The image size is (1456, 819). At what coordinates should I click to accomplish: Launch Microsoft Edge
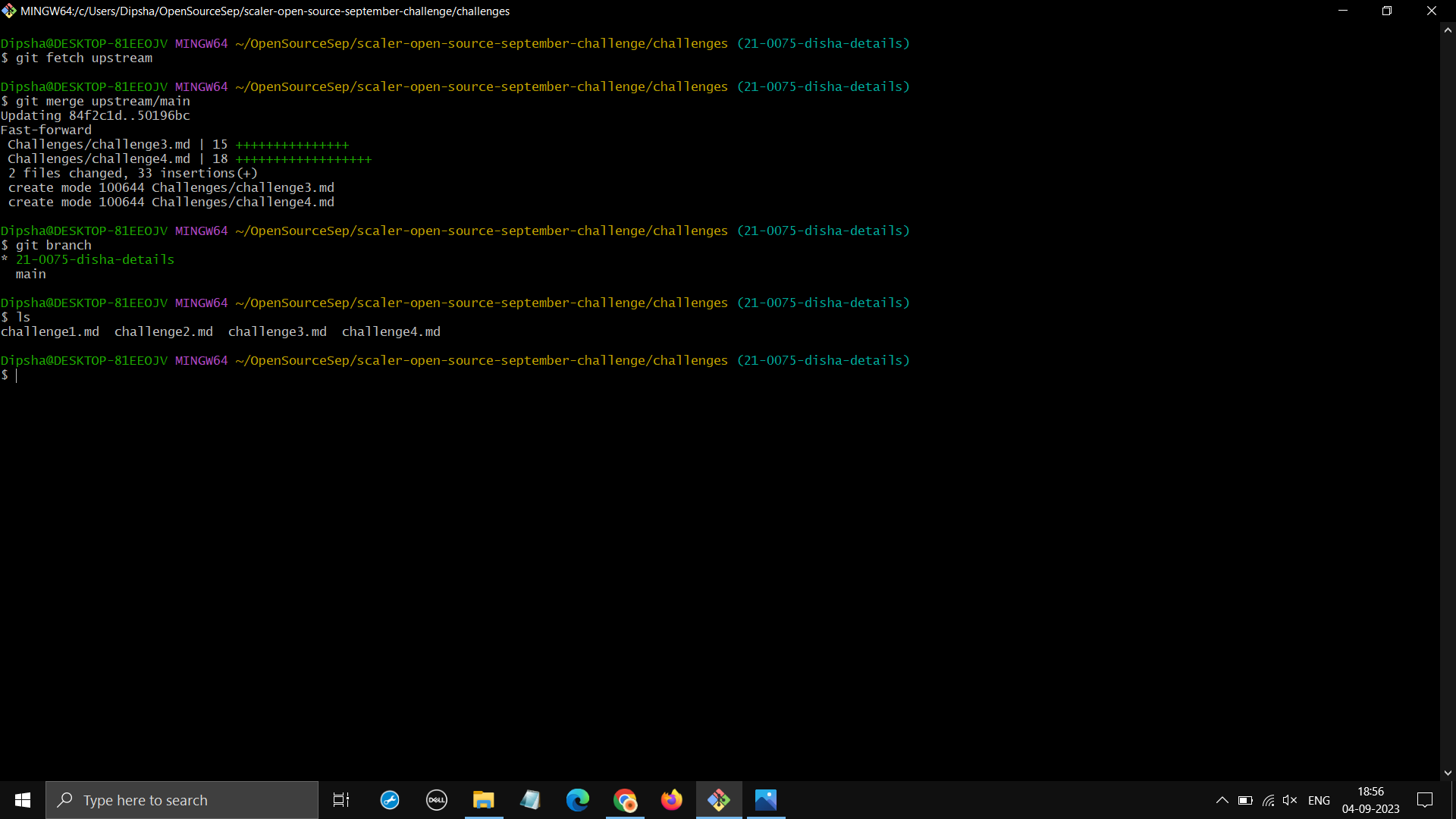coord(578,800)
